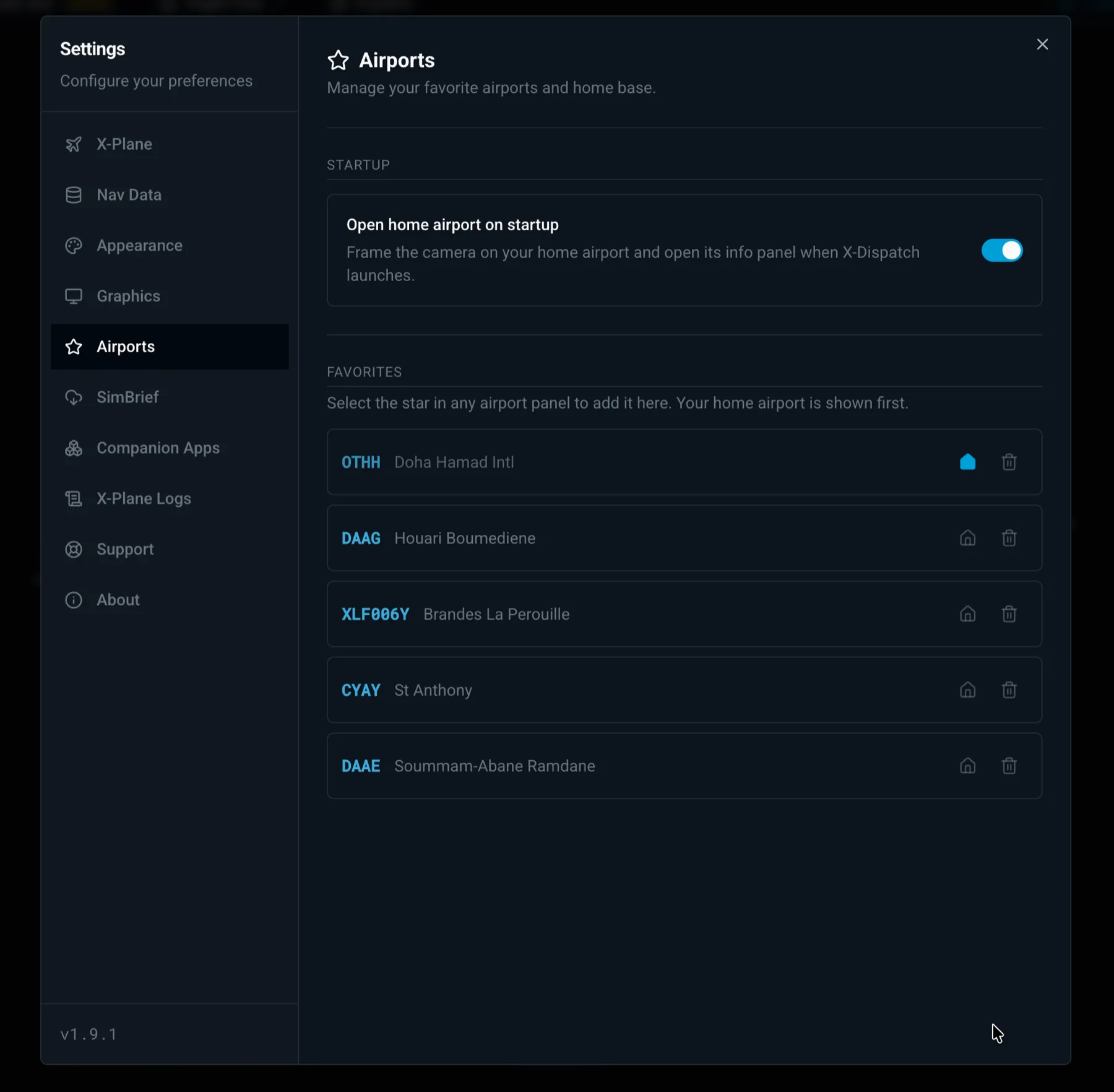This screenshot has width=1114, height=1092.
Task: Open the X-Plane settings section
Action: coord(170,144)
